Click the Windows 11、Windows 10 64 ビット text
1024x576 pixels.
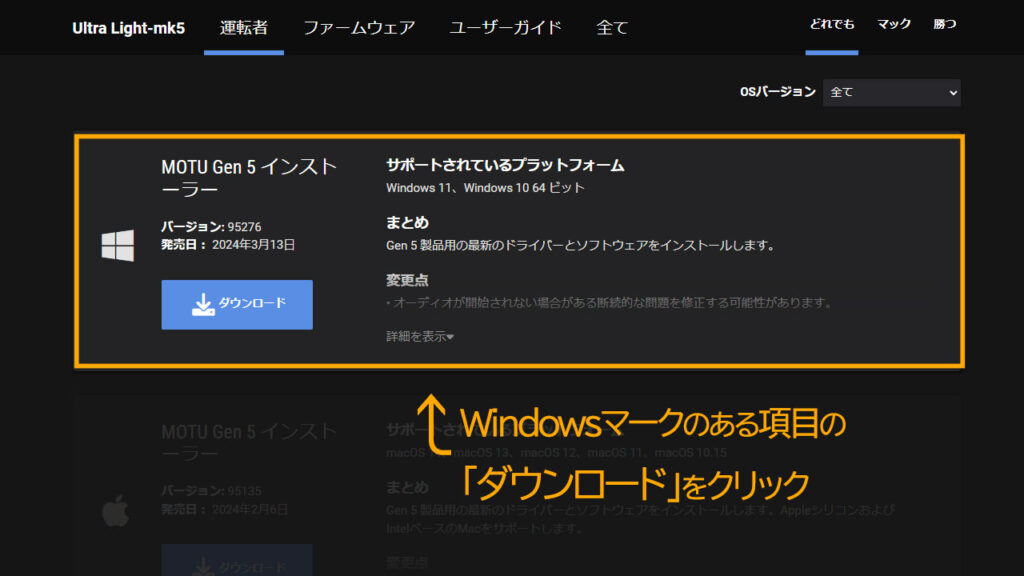click(x=485, y=188)
